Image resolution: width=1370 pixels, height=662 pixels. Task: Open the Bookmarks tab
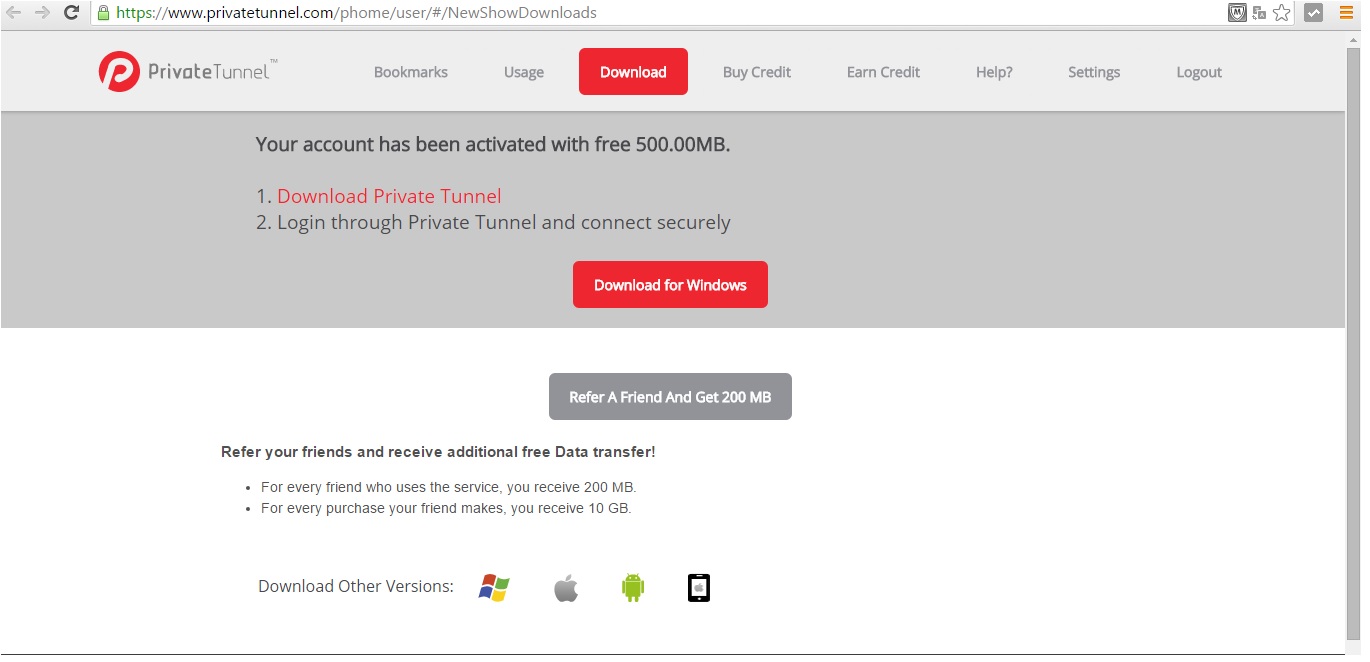(x=411, y=72)
